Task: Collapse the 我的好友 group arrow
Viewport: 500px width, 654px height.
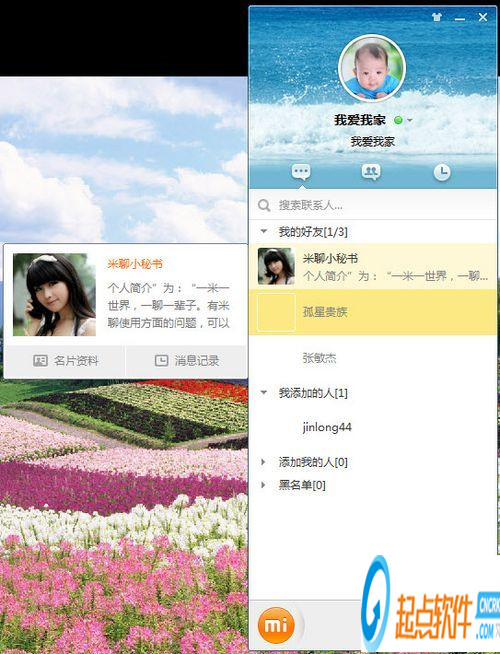Action: (264, 231)
